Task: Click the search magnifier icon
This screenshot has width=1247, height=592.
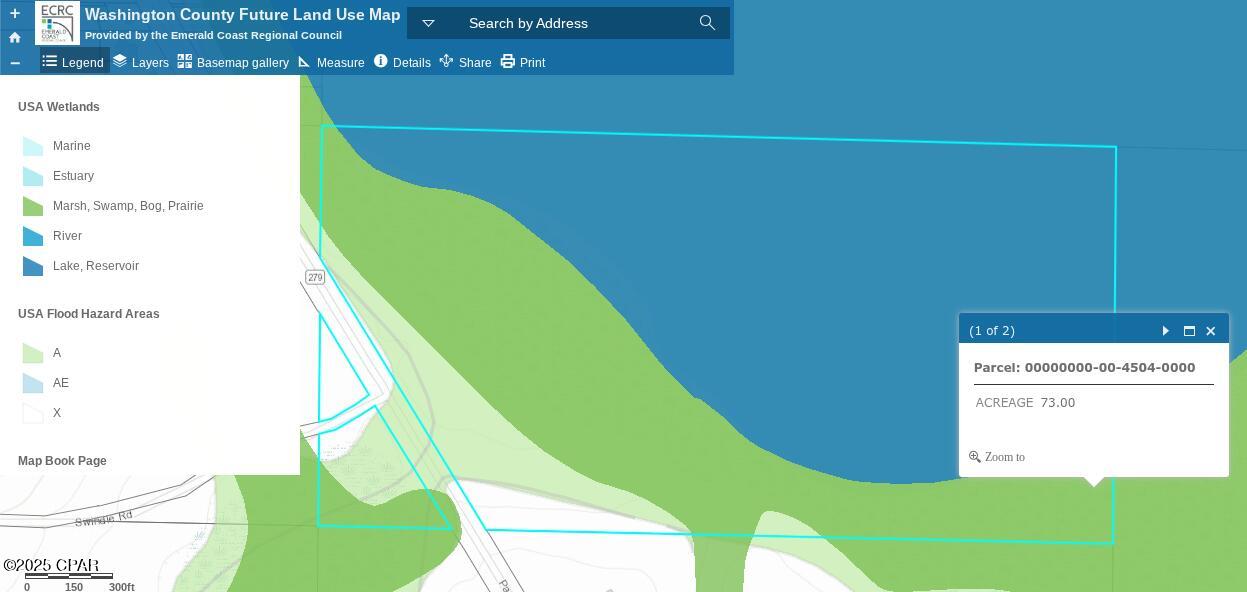Action: point(707,23)
